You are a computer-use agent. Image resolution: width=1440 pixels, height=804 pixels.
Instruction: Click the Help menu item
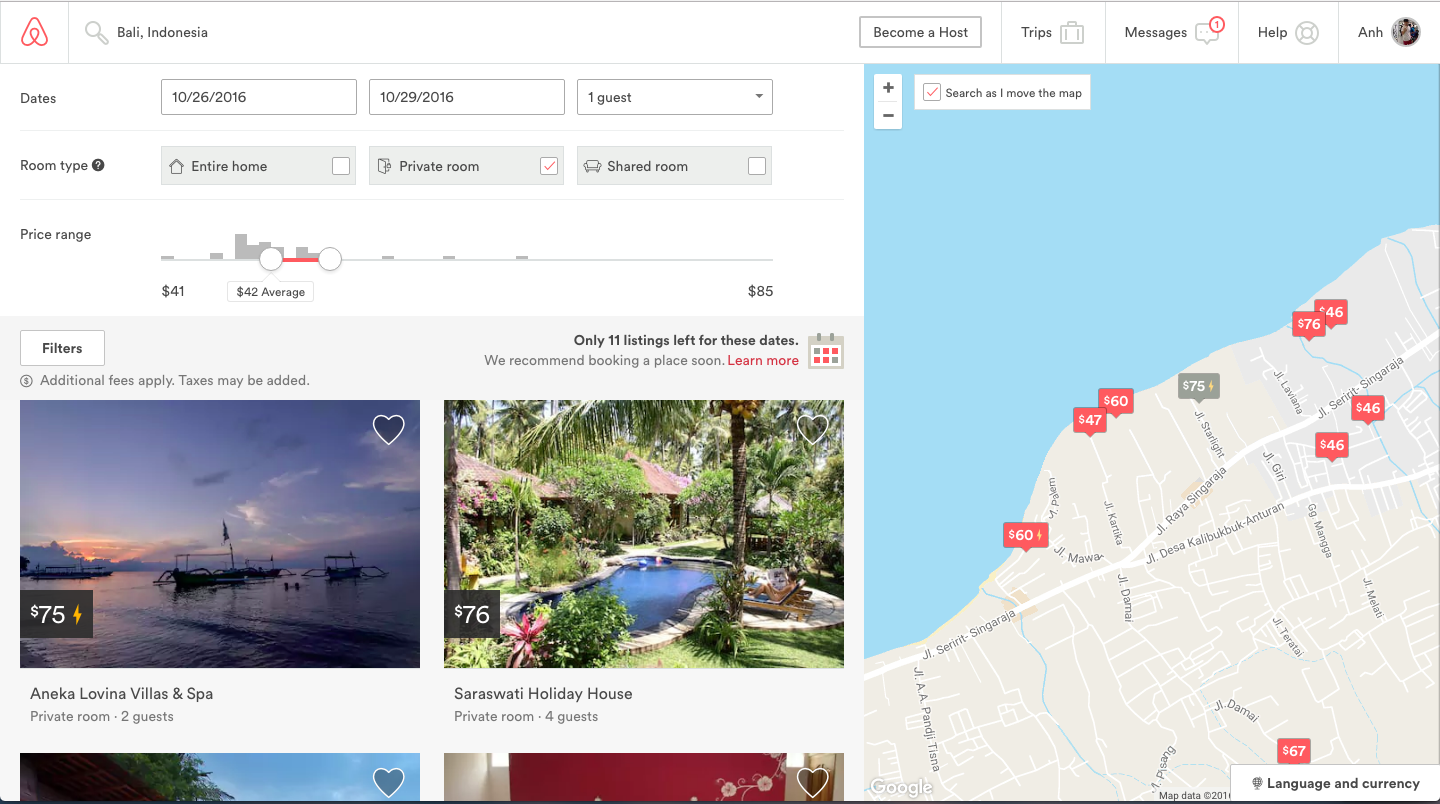[x=1289, y=32]
